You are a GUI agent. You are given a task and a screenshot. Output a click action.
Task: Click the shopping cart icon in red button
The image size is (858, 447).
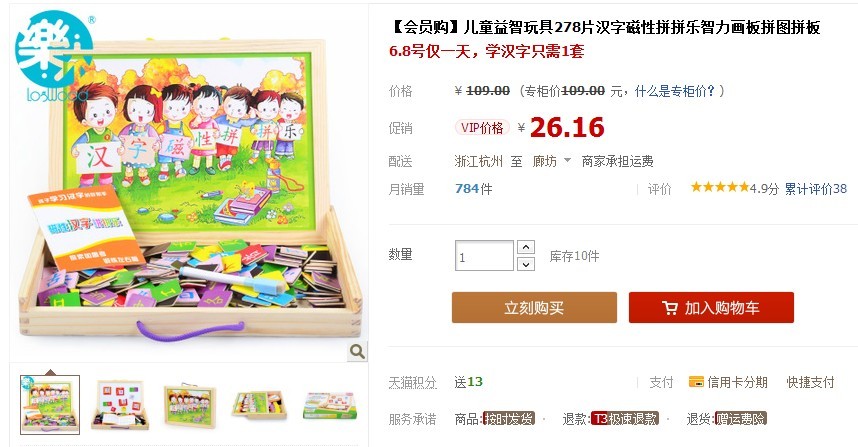pyautogui.click(x=669, y=308)
